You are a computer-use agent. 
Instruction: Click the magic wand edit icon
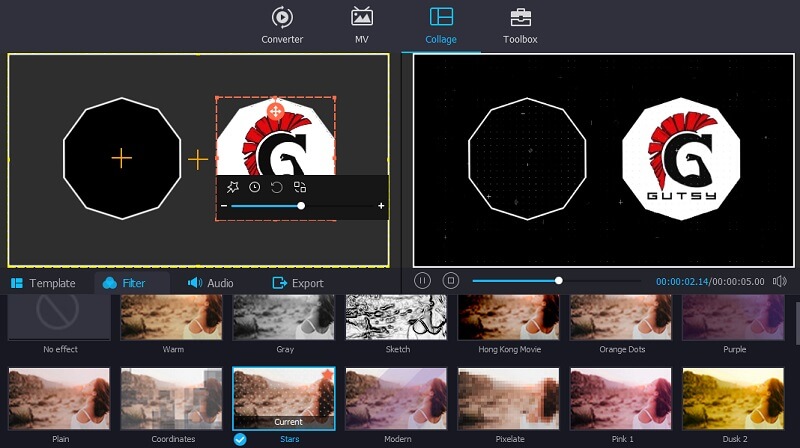232,187
